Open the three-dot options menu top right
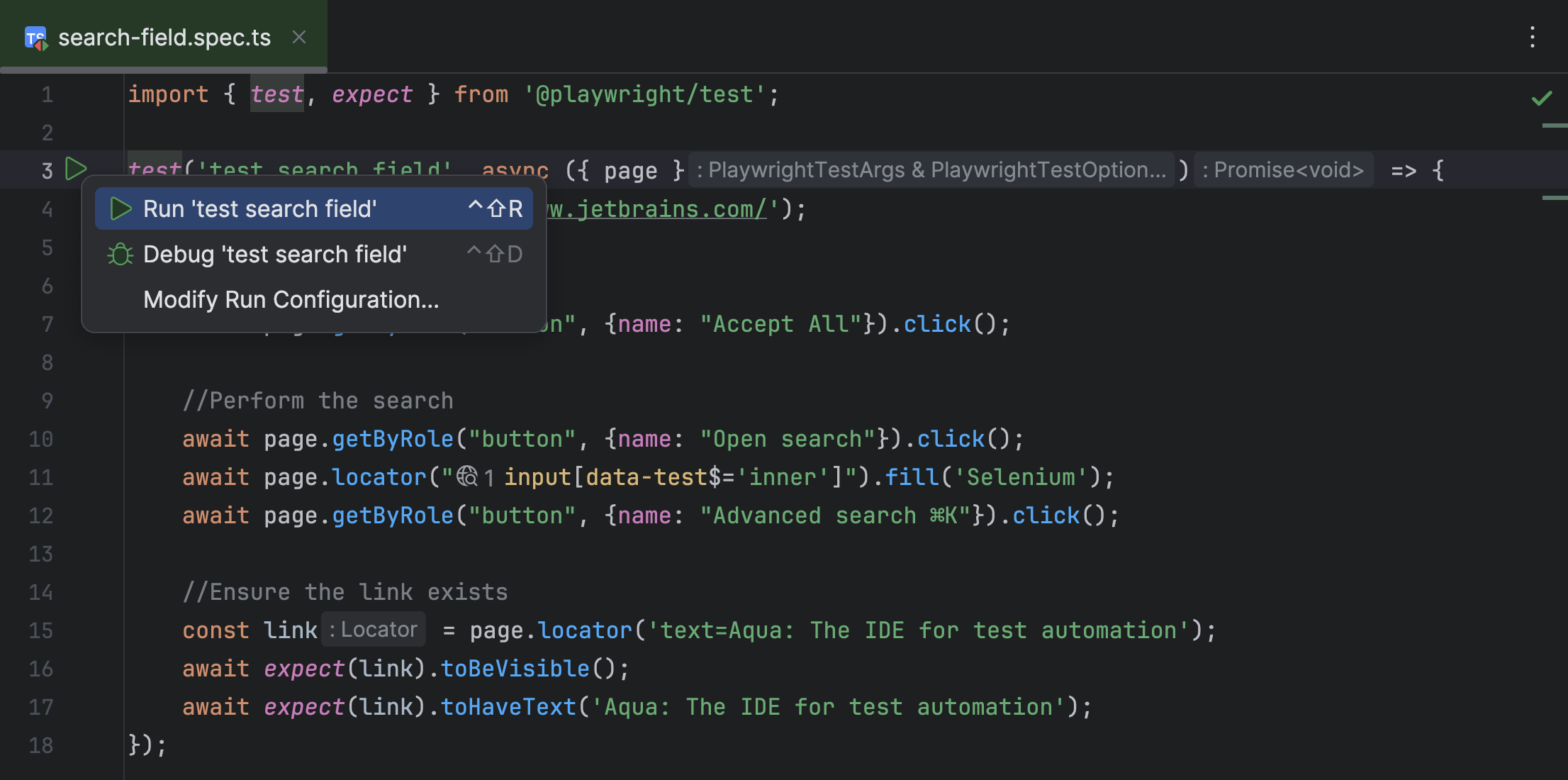The height and width of the screenshot is (780, 1568). click(1533, 36)
